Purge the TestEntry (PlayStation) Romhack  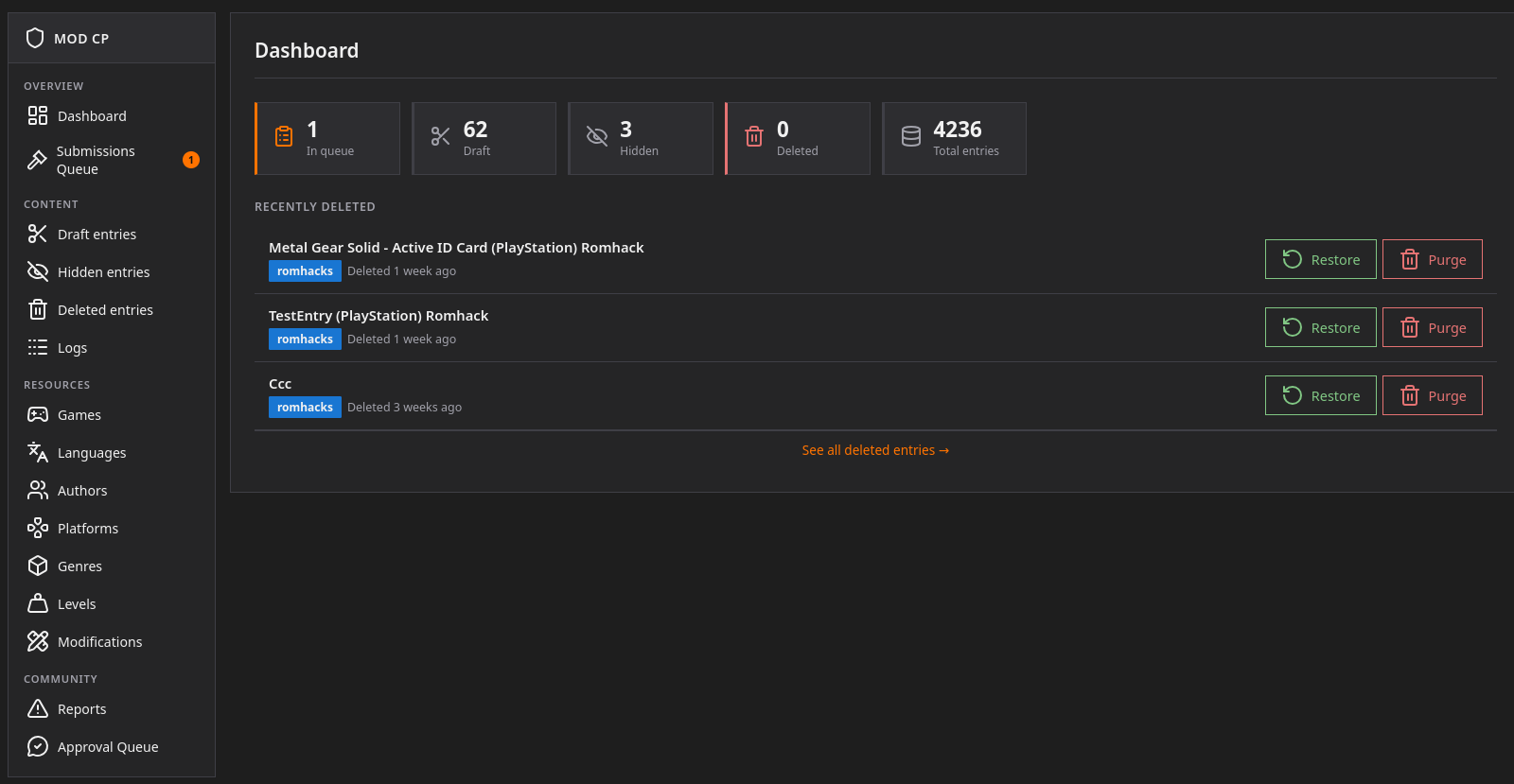[x=1432, y=327]
